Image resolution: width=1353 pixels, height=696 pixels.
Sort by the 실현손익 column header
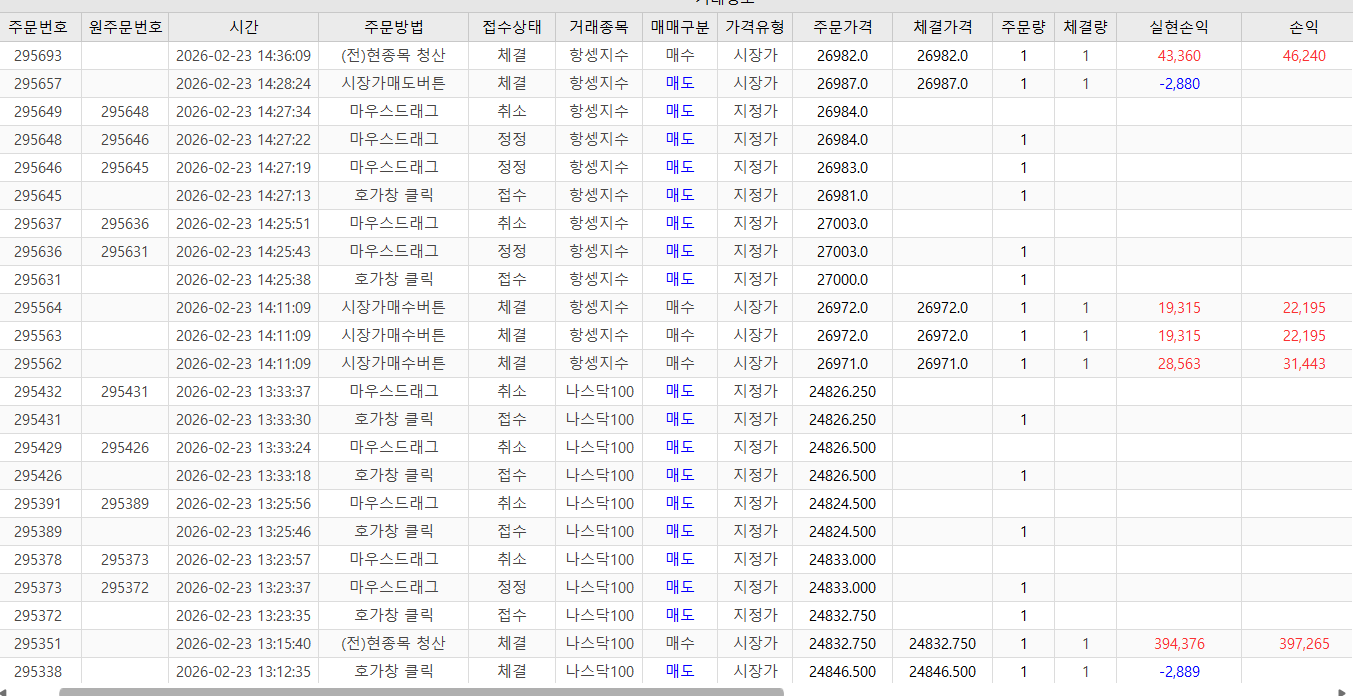pos(1179,27)
